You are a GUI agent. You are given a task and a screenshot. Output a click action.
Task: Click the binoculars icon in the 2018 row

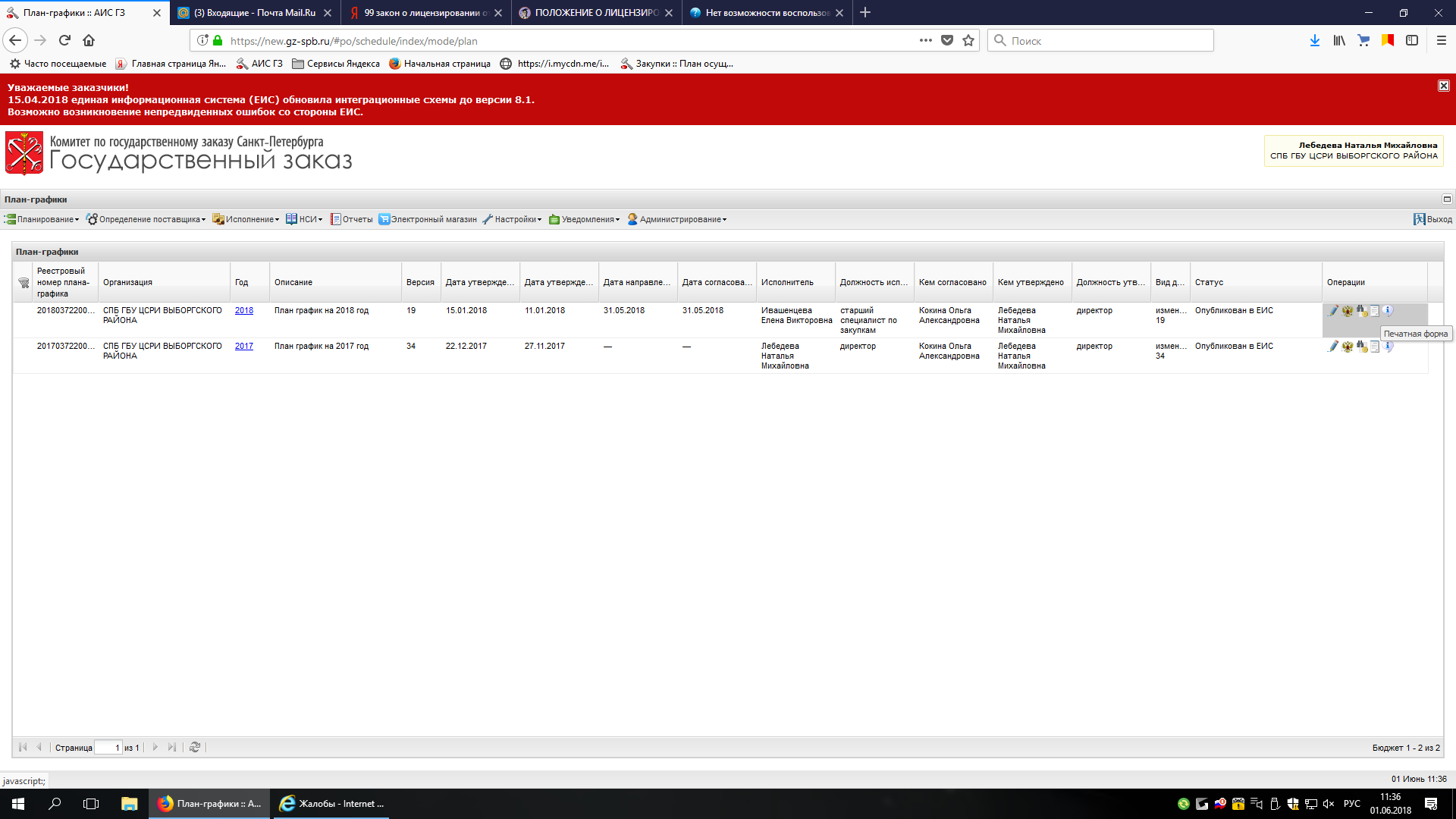pyautogui.click(x=1362, y=311)
